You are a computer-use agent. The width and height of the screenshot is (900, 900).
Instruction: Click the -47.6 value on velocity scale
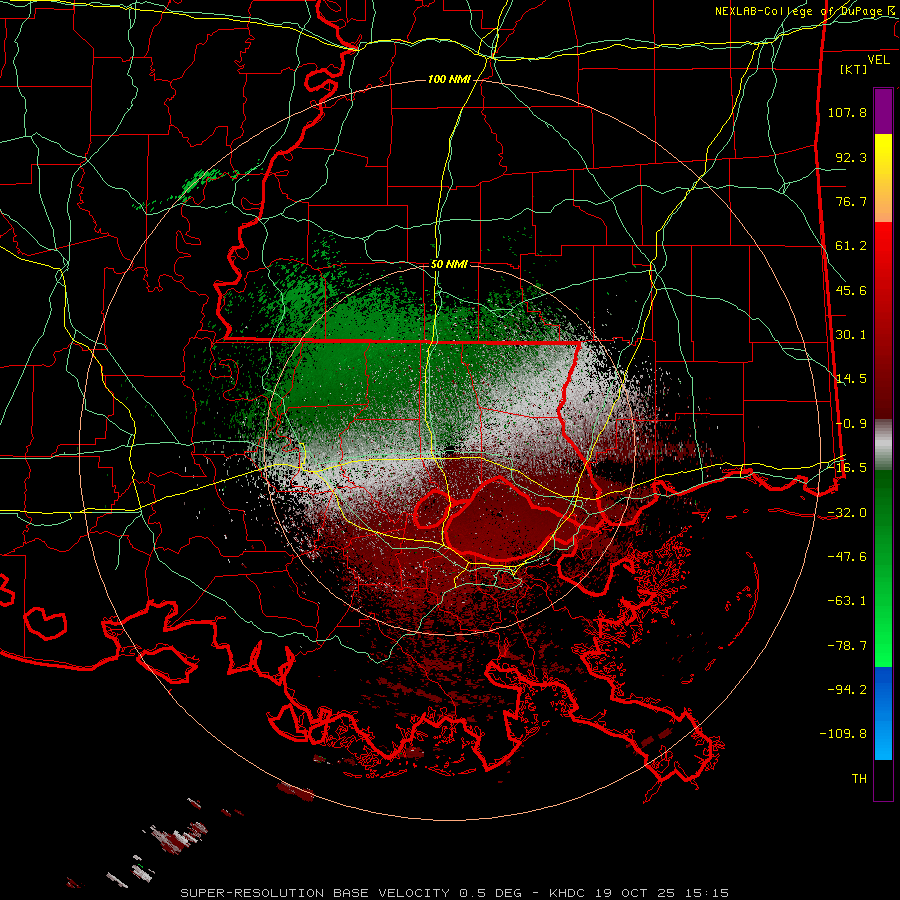tap(847, 557)
